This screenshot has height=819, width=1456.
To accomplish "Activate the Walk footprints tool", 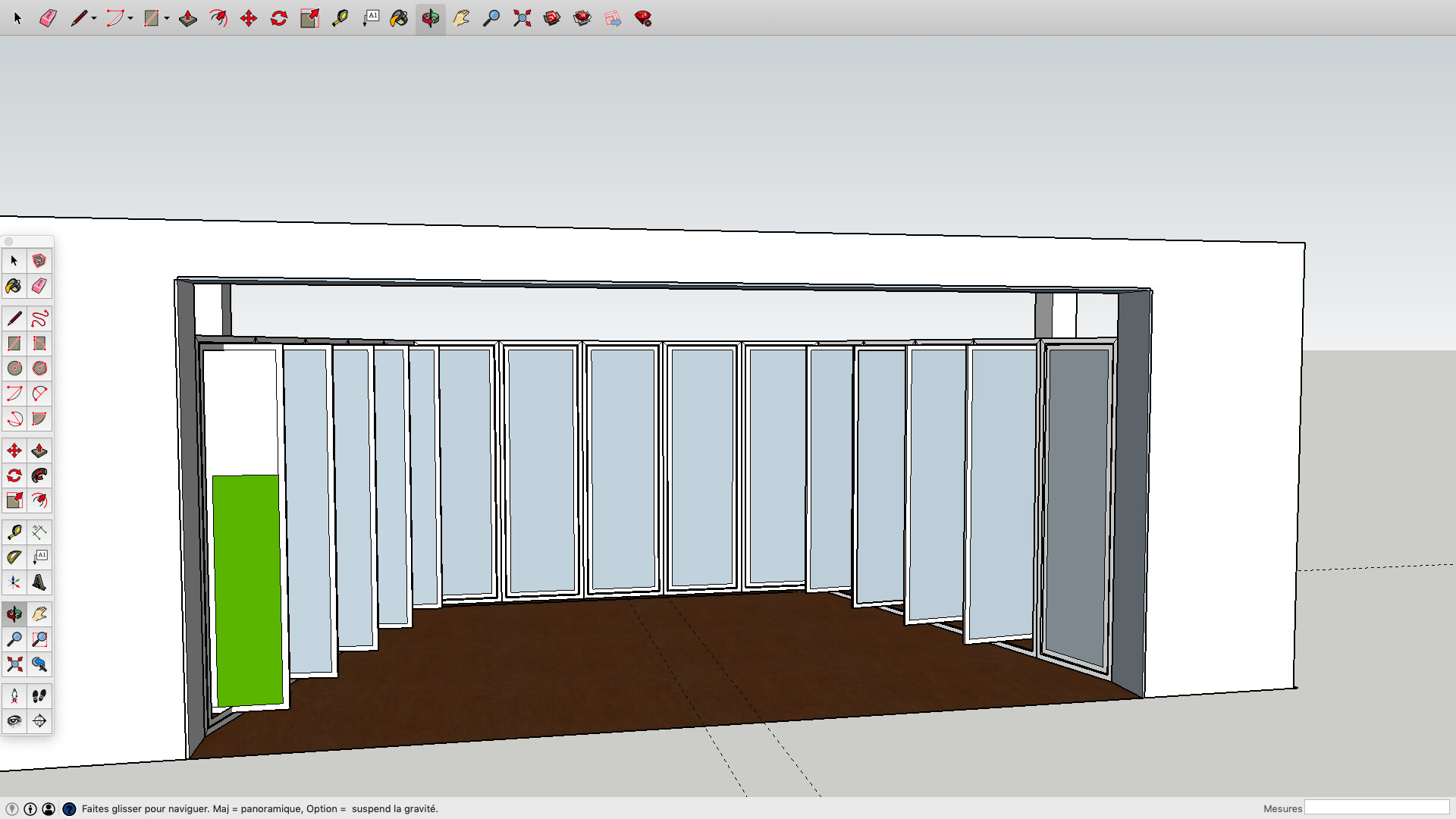I will (x=39, y=695).
